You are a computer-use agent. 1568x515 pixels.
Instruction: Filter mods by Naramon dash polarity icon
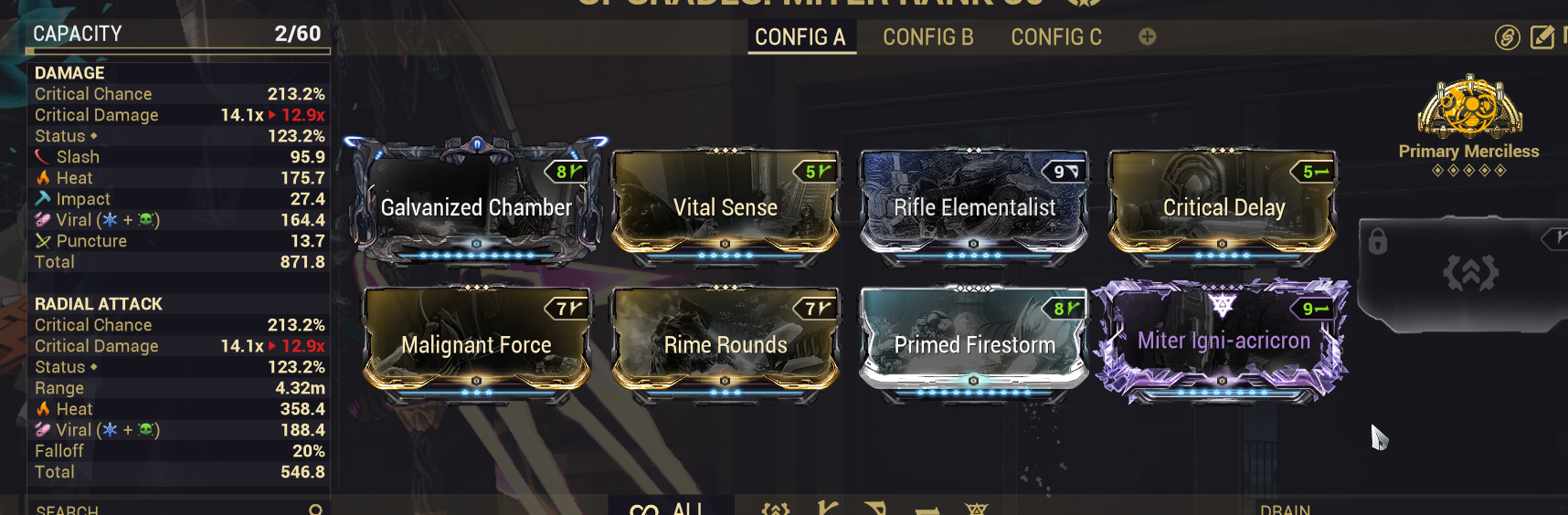pyautogui.click(x=927, y=509)
